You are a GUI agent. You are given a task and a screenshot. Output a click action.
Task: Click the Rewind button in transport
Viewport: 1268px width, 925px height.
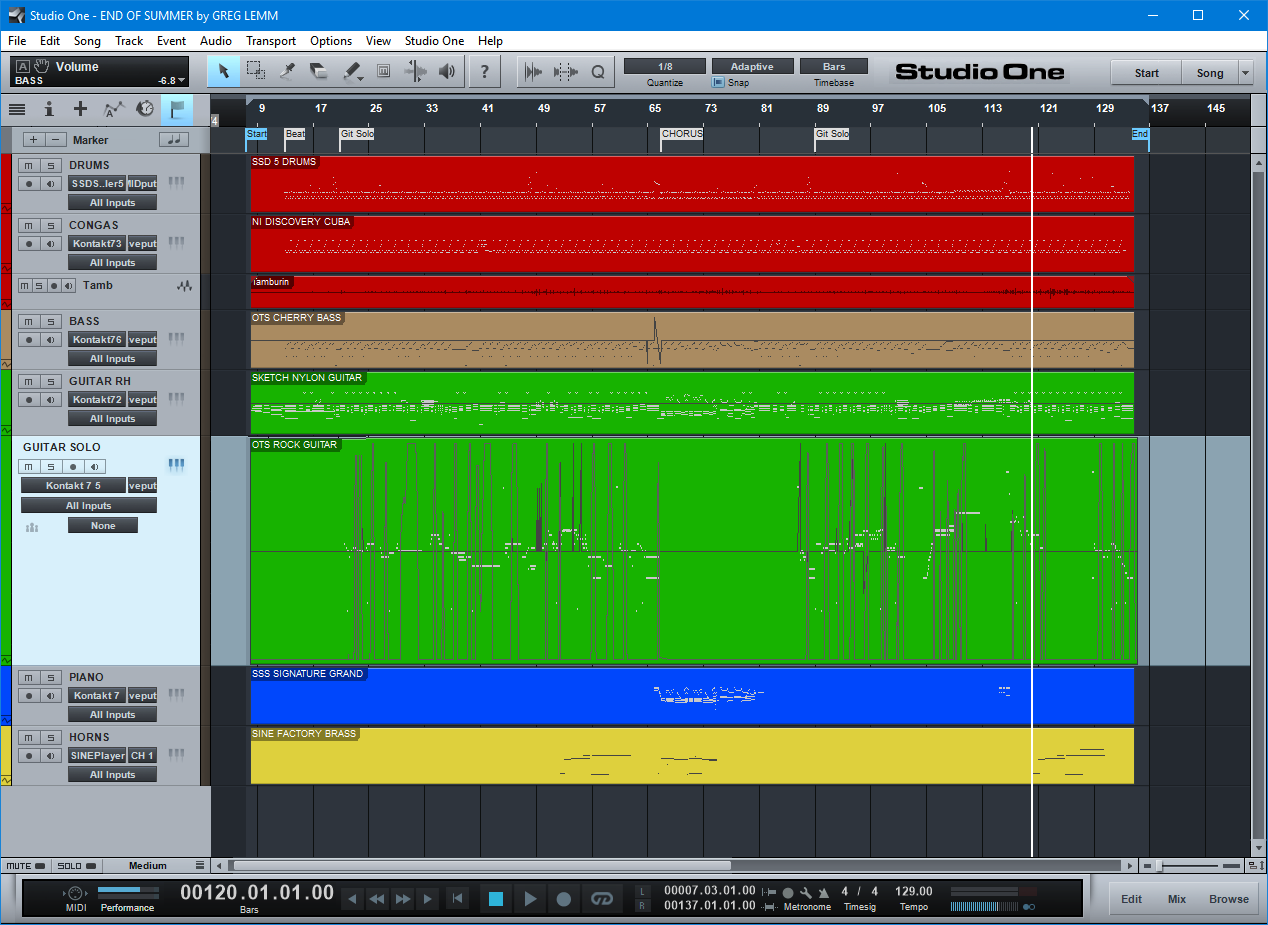click(377, 899)
